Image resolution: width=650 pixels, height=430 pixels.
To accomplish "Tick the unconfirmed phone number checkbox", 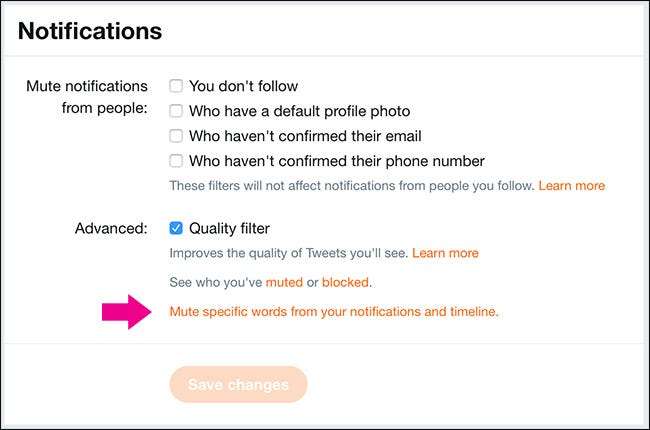I will point(176,161).
